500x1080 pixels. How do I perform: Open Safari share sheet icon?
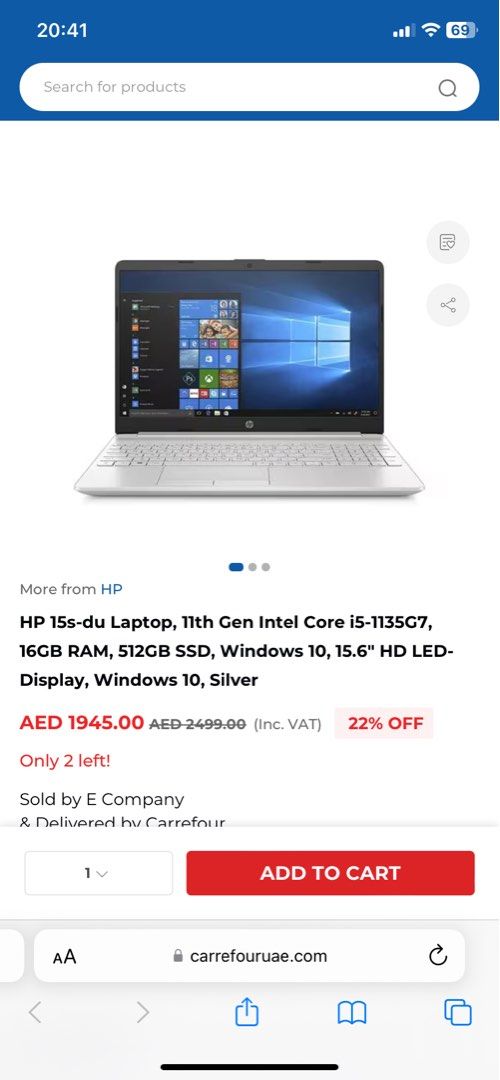point(247,1012)
